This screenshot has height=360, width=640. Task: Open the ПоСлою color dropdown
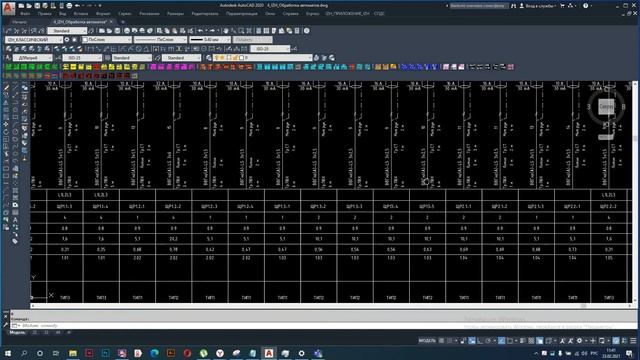pyautogui.click(x=107, y=40)
